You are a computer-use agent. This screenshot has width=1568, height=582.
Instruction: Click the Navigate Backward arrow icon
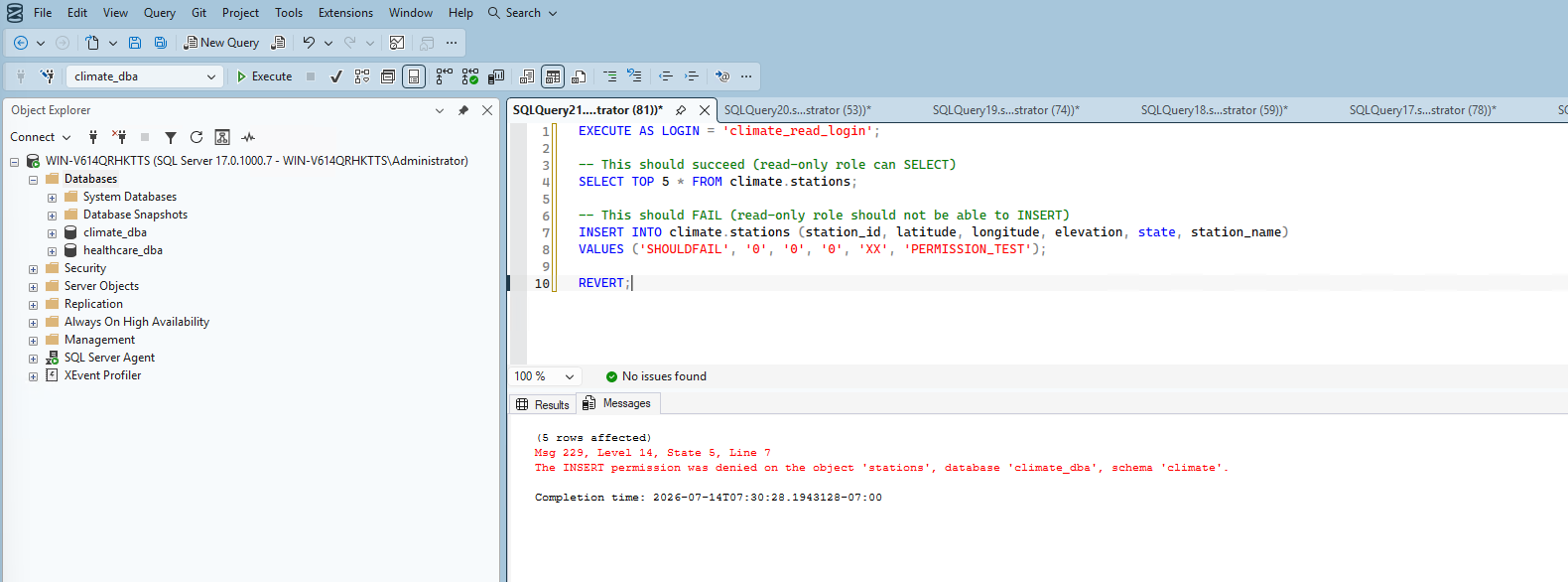(x=20, y=43)
